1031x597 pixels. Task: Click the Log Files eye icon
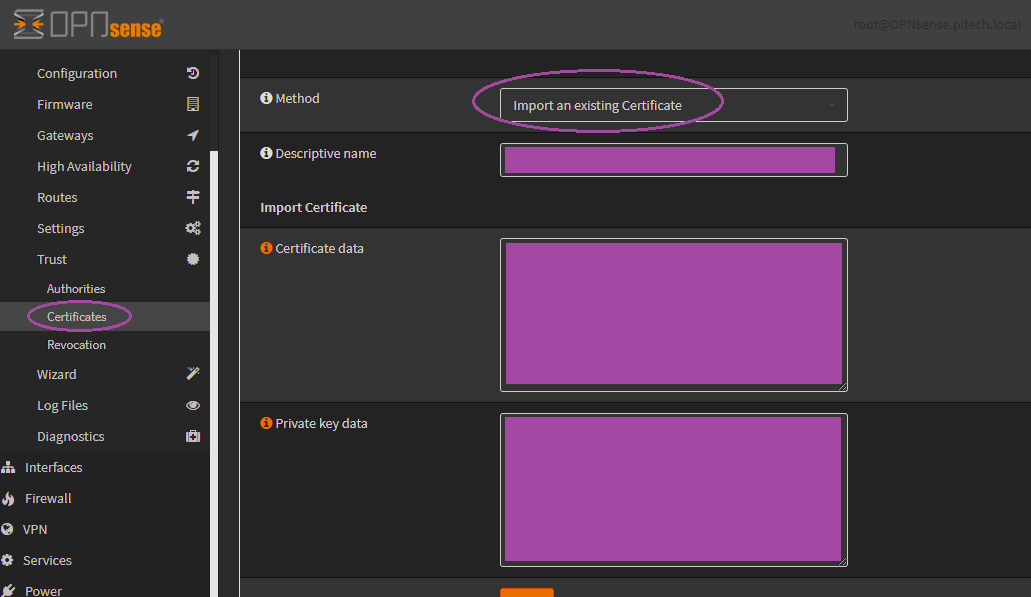pyautogui.click(x=193, y=405)
